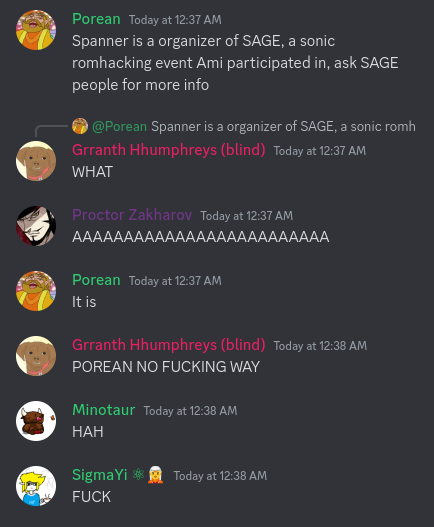Screen dimensions: 434x527
Task: Open Minotaur's bull avatar
Action: click(x=36, y=421)
